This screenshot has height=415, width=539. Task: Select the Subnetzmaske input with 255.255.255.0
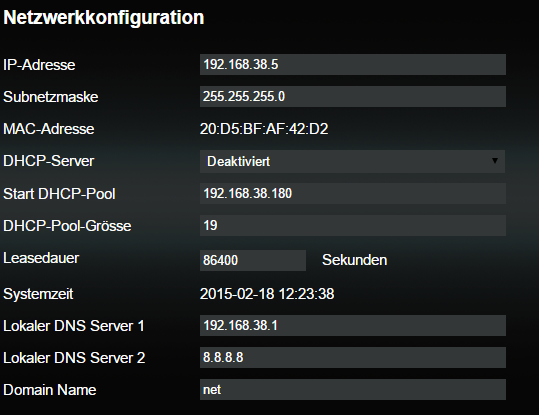coord(353,96)
